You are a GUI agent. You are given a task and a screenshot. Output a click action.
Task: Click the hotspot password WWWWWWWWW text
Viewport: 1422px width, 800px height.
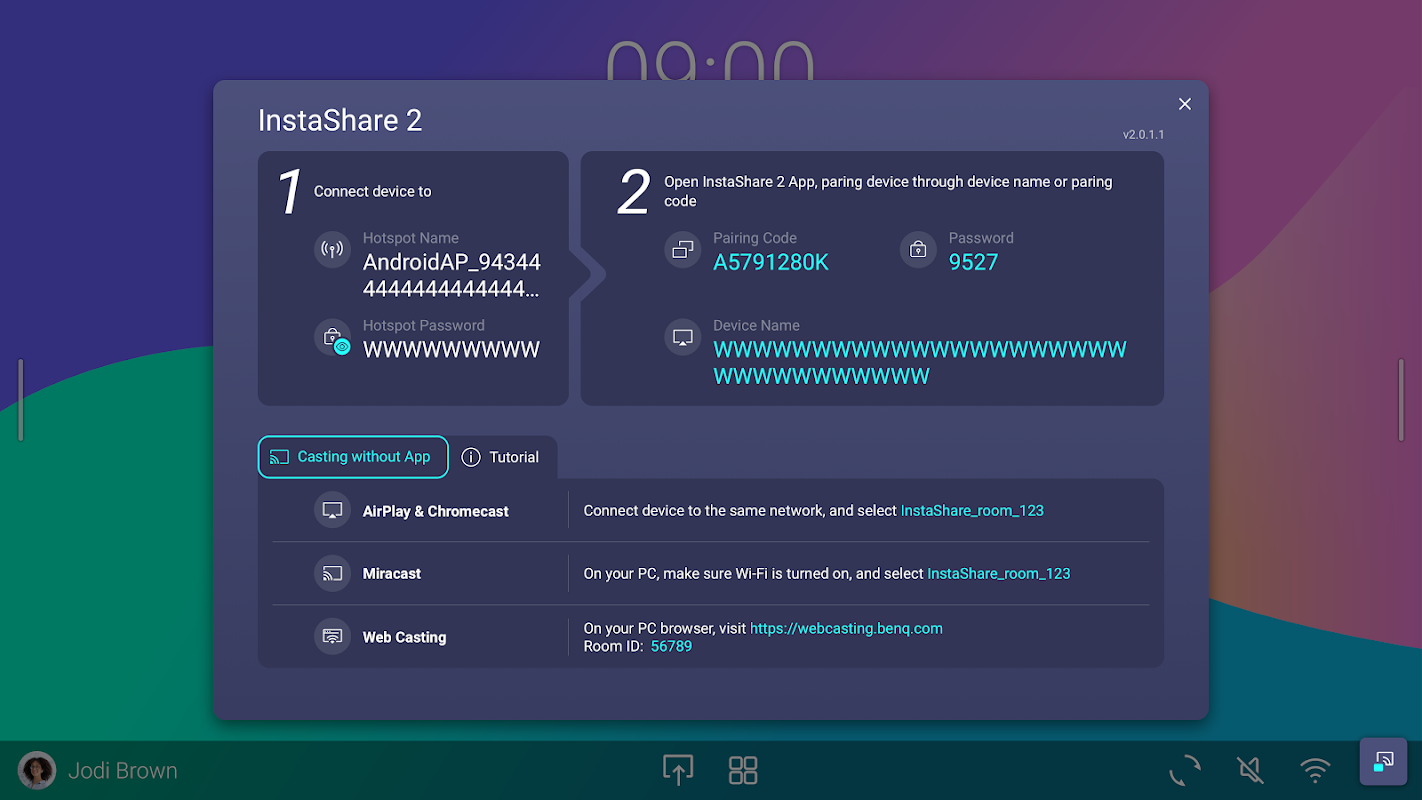pos(451,350)
